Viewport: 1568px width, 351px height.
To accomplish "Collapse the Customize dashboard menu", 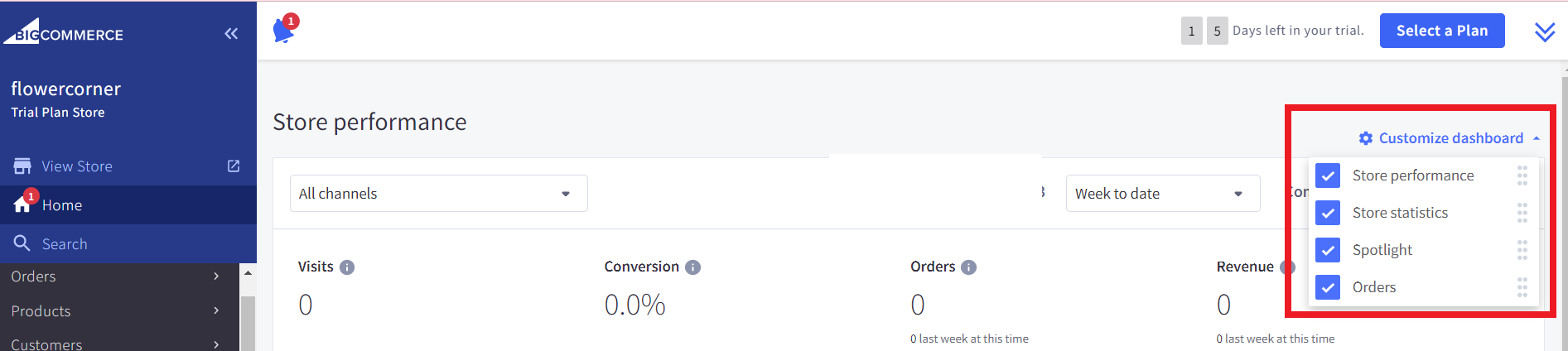I will click(1450, 138).
